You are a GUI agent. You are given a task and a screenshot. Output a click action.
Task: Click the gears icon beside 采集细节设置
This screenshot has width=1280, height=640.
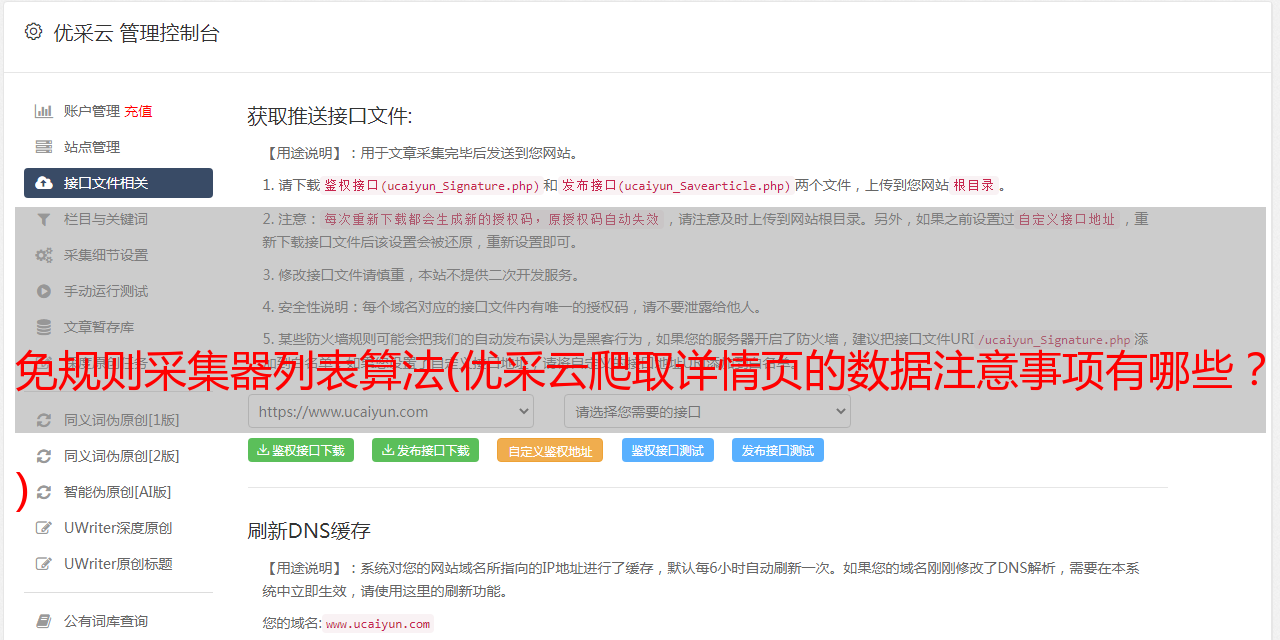pos(44,255)
